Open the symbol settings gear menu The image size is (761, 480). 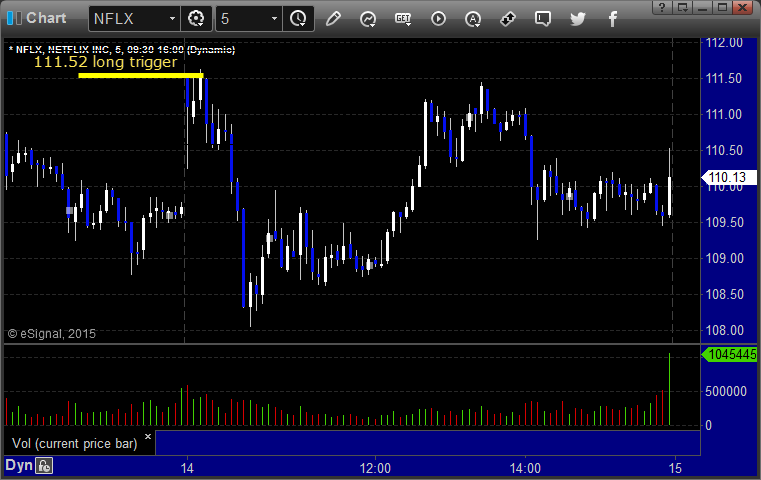point(196,19)
